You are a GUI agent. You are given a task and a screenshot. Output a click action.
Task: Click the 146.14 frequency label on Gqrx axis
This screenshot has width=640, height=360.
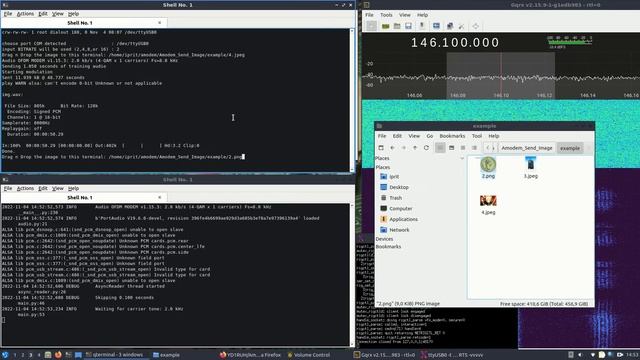588,96
